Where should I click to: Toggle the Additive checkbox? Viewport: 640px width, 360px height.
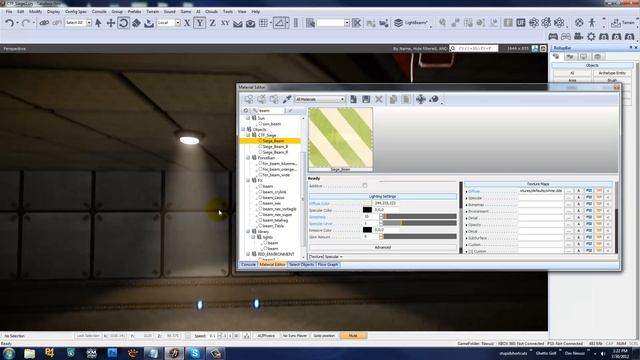365,186
